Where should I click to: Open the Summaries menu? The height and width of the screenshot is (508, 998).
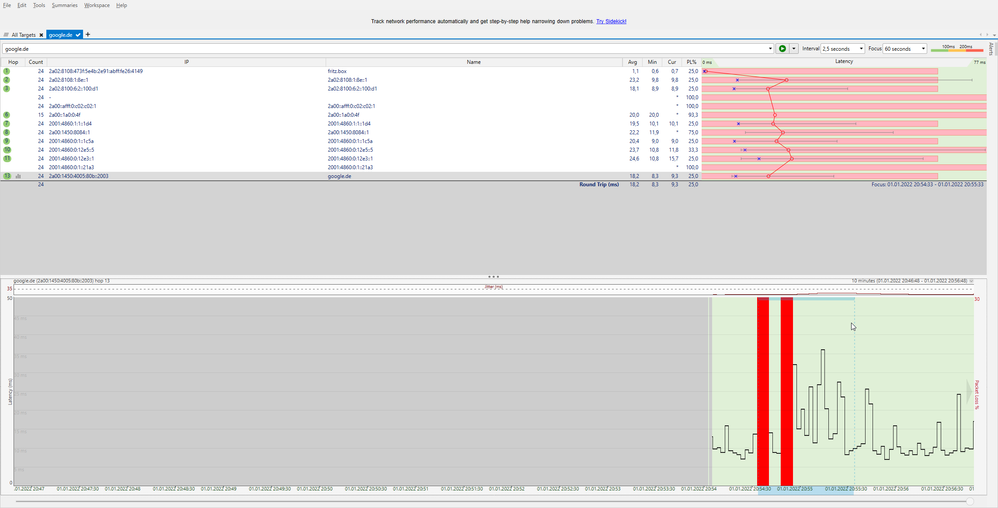coord(64,5)
